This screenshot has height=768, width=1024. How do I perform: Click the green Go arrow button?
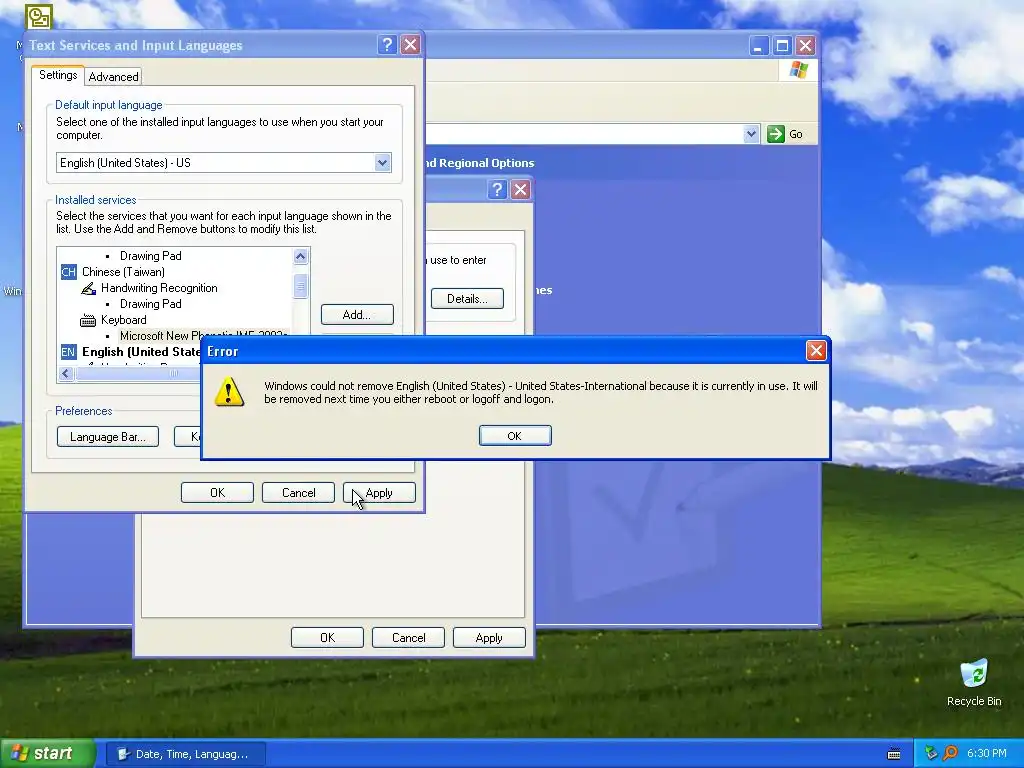775,134
